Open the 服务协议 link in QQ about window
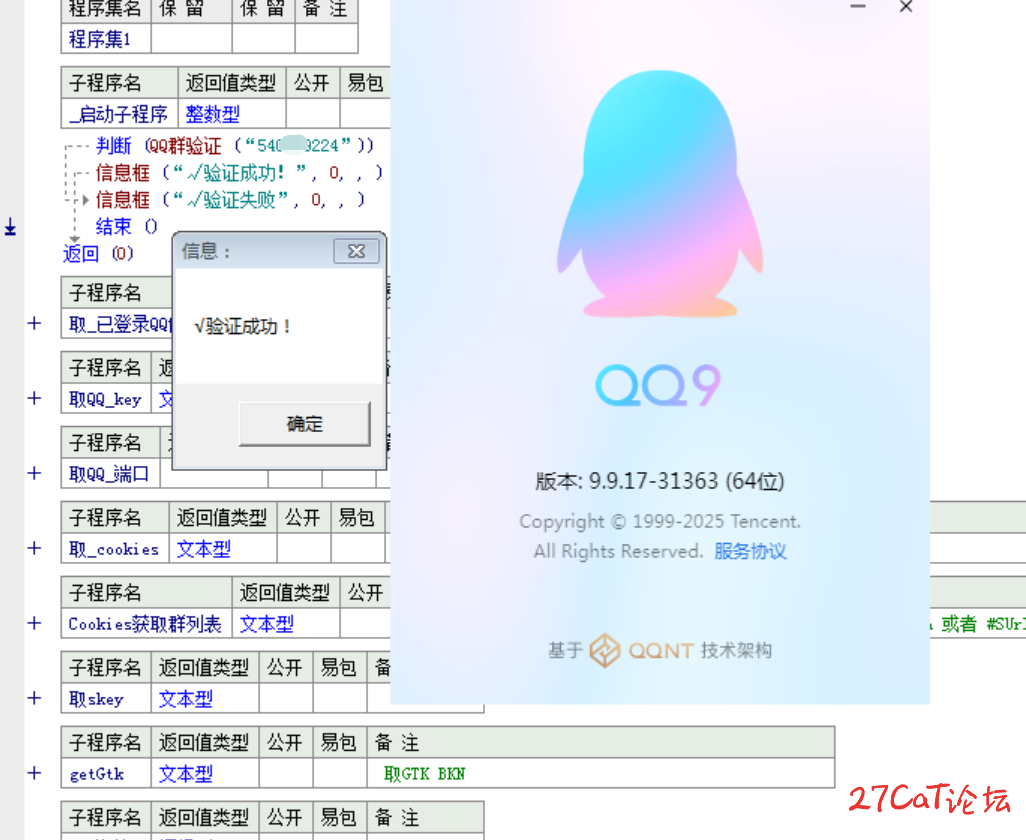Image resolution: width=1026 pixels, height=840 pixels. (750, 551)
